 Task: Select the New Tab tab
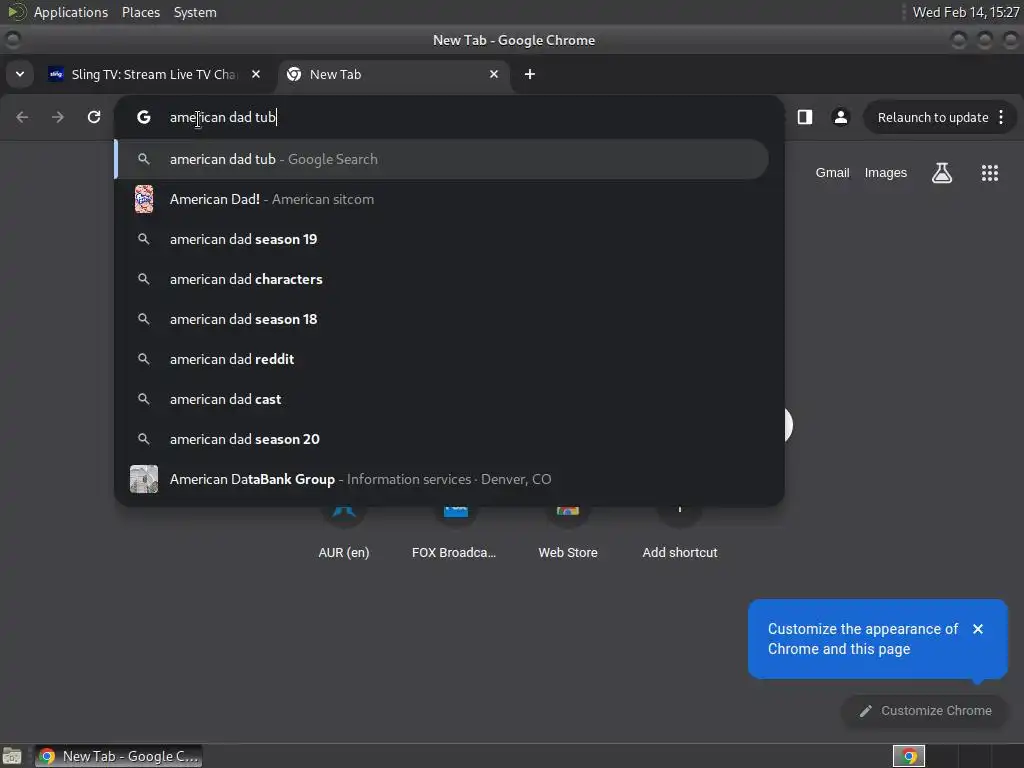(394, 74)
